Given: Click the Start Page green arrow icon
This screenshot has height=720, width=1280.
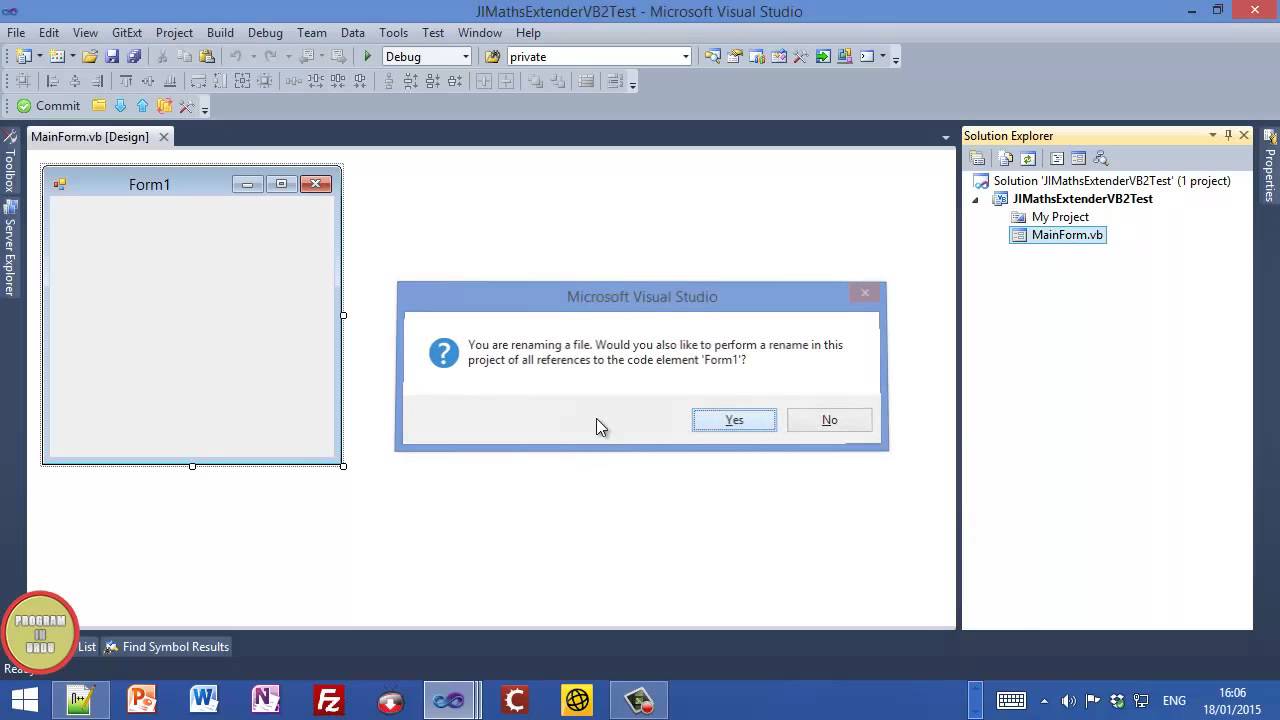Looking at the screenshot, I should pos(823,56).
